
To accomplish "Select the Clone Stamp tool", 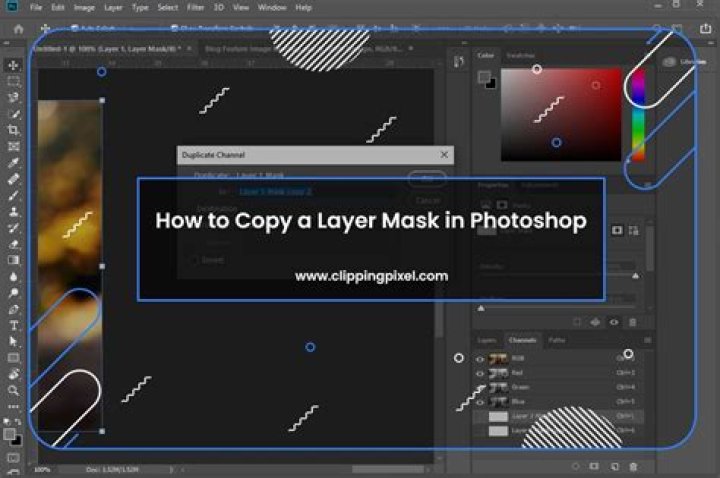I will pyautogui.click(x=13, y=212).
